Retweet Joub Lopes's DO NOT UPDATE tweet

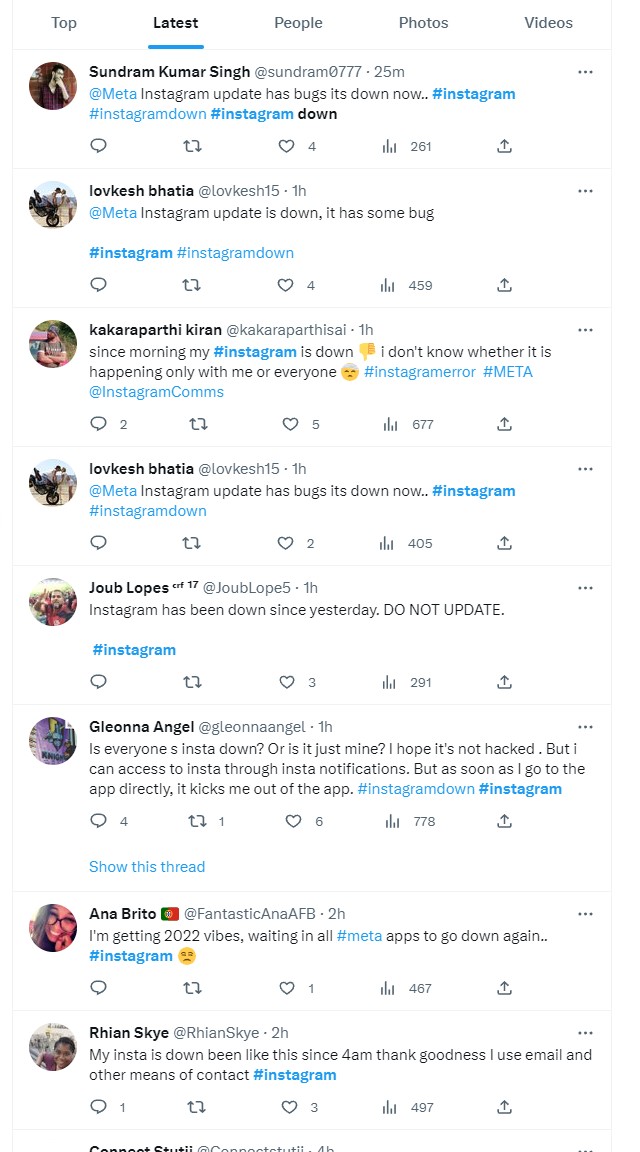[192, 682]
